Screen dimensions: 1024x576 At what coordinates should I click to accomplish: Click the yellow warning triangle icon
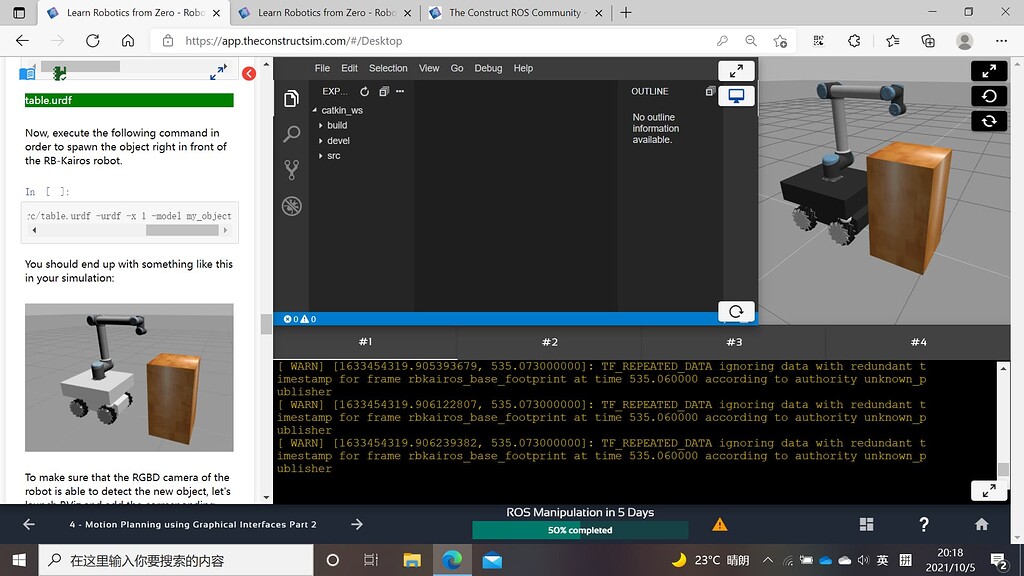tap(720, 524)
